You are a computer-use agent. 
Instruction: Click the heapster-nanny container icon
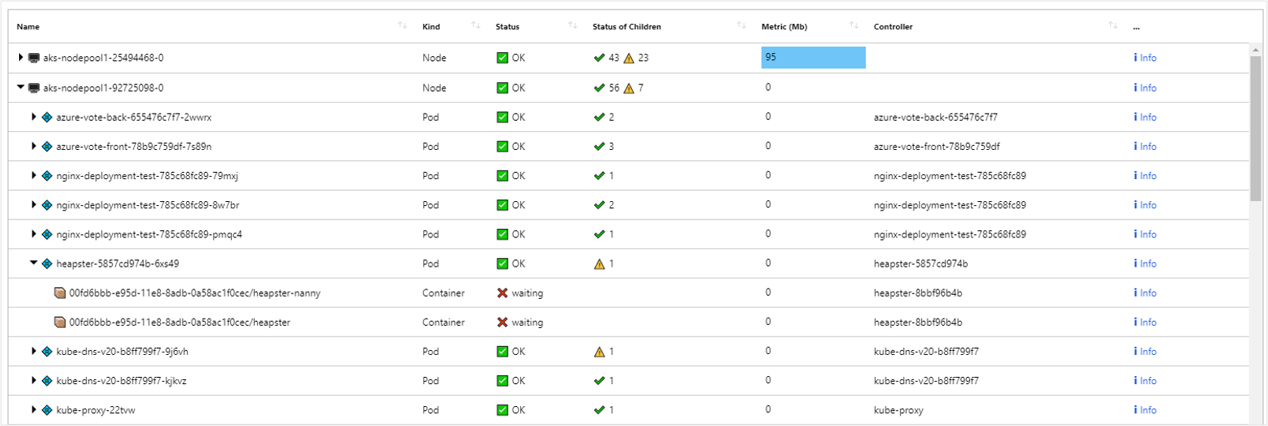click(x=60, y=293)
